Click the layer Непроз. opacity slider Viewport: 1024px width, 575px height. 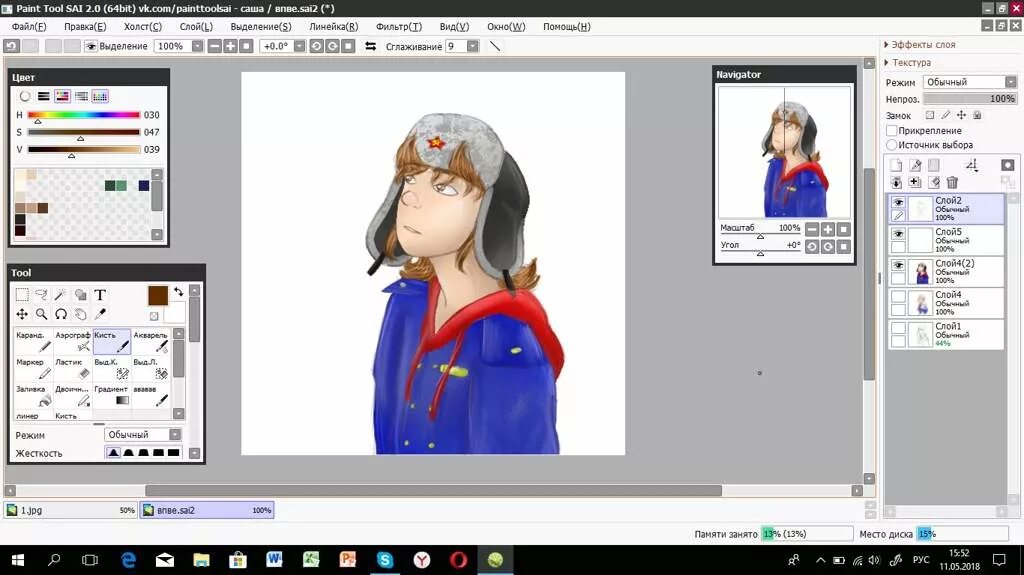pos(970,99)
